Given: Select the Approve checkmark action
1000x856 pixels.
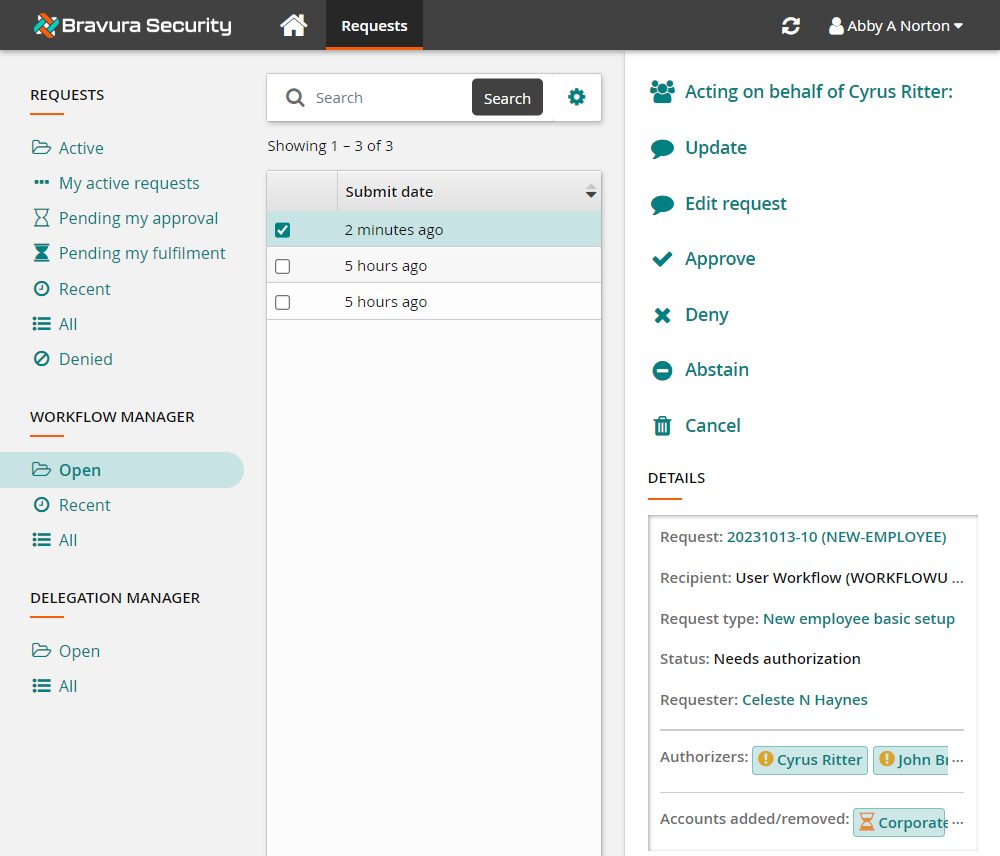Looking at the screenshot, I should 717,258.
